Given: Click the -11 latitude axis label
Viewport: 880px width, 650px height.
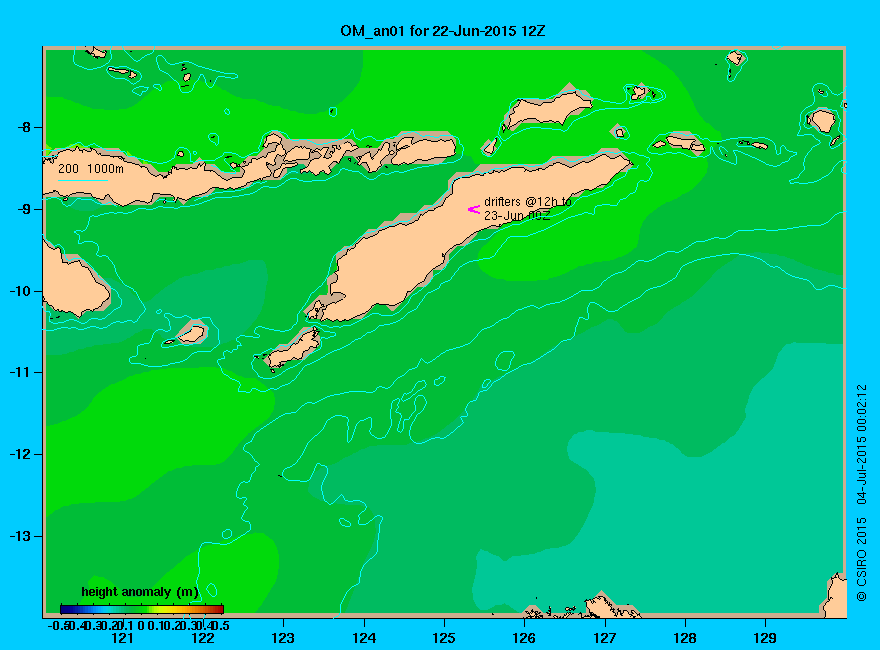Looking at the screenshot, I should tap(20, 372).
